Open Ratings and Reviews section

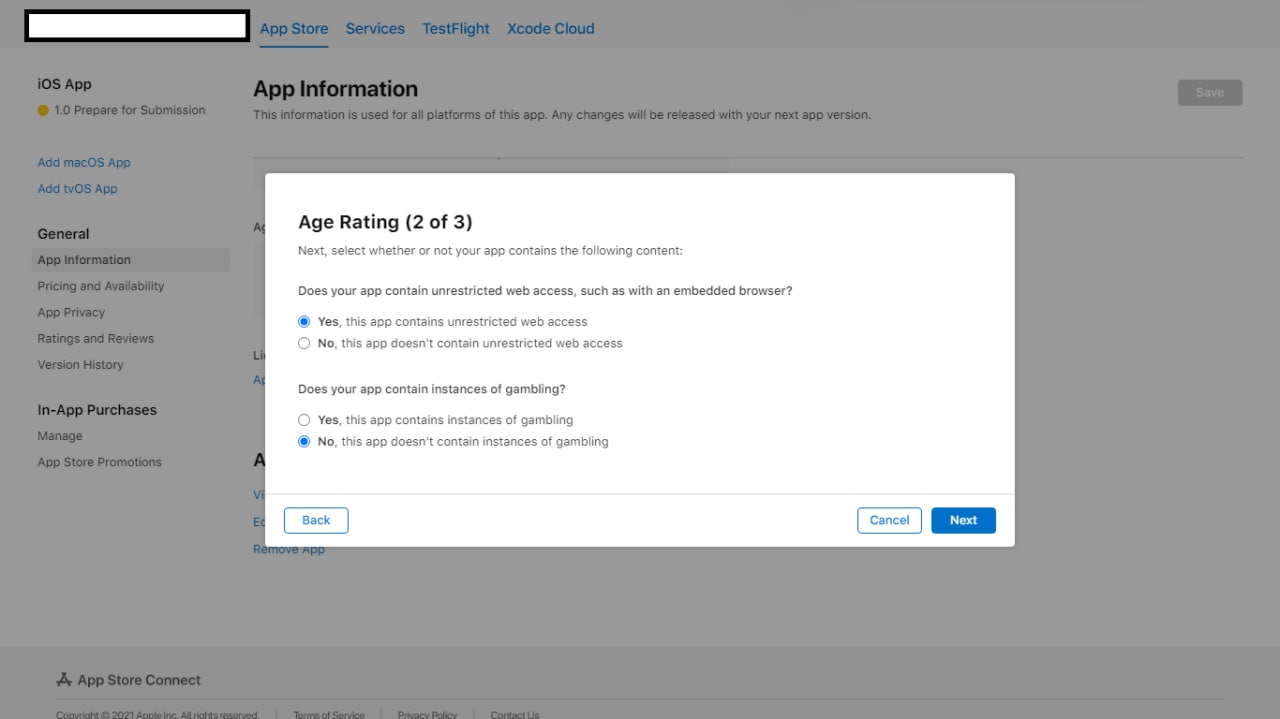(x=96, y=338)
